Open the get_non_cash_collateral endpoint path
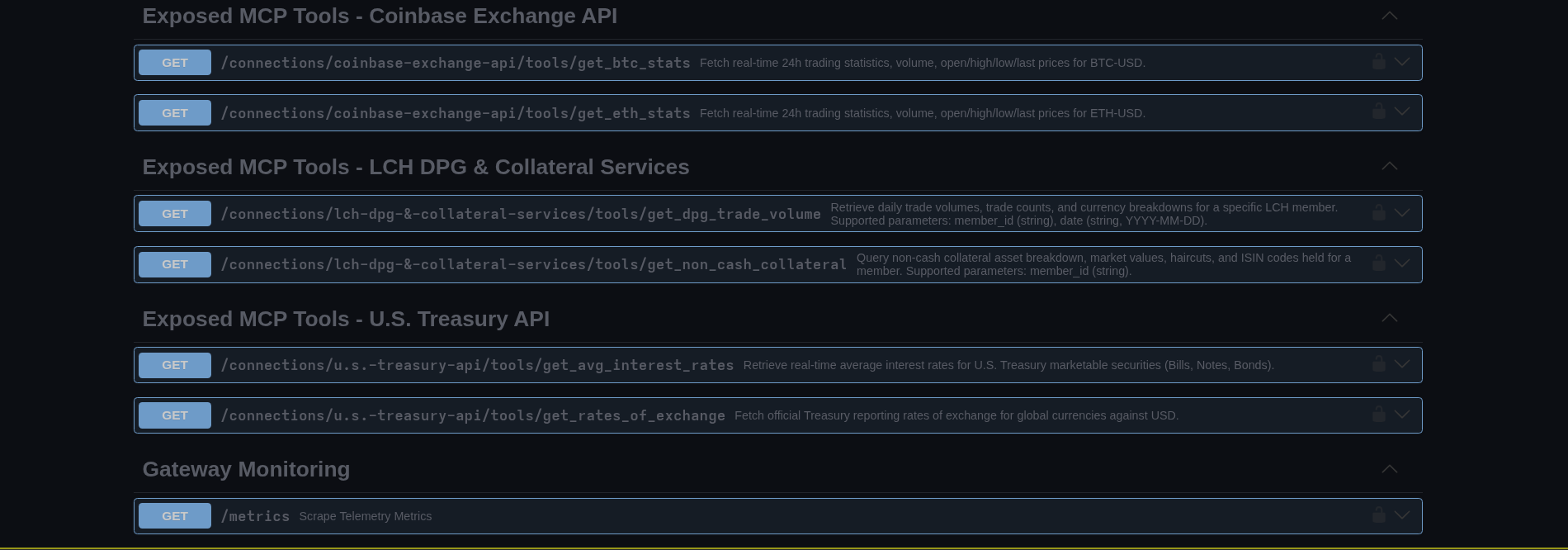Viewport: 1568px width, 550px height. pos(534,264)
